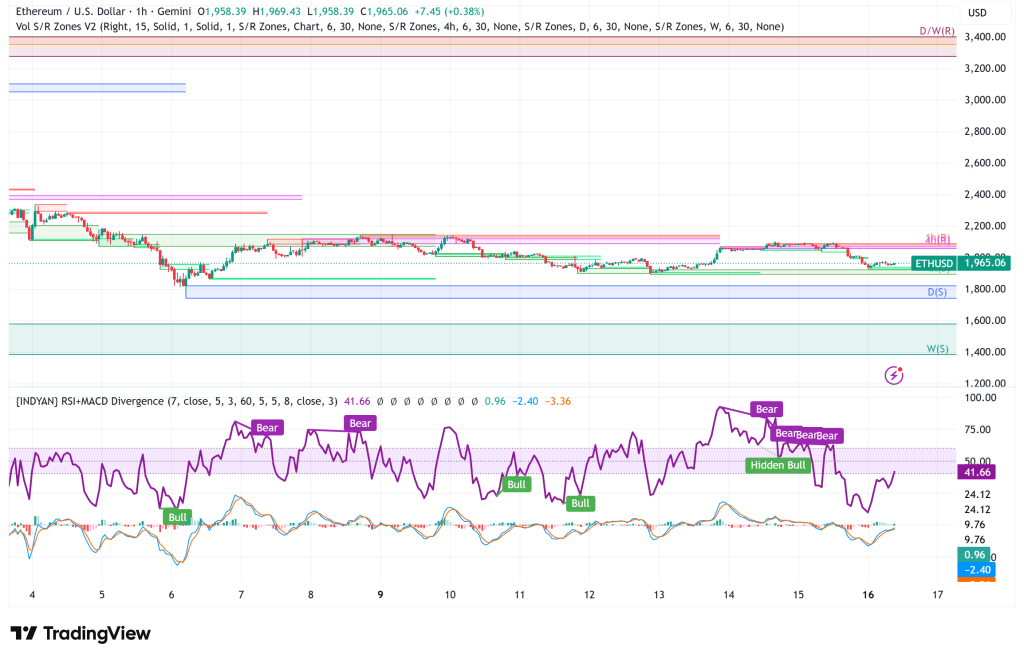Click the Hidden Bull divergence label

(776, 465)
